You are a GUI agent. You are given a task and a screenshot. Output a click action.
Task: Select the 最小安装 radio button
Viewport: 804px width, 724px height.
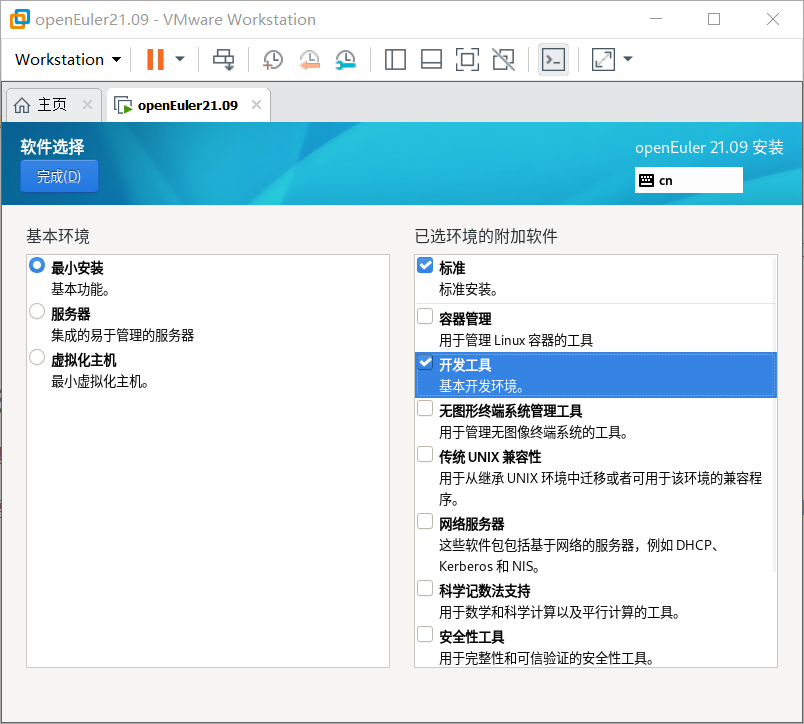tap(37, 266)
